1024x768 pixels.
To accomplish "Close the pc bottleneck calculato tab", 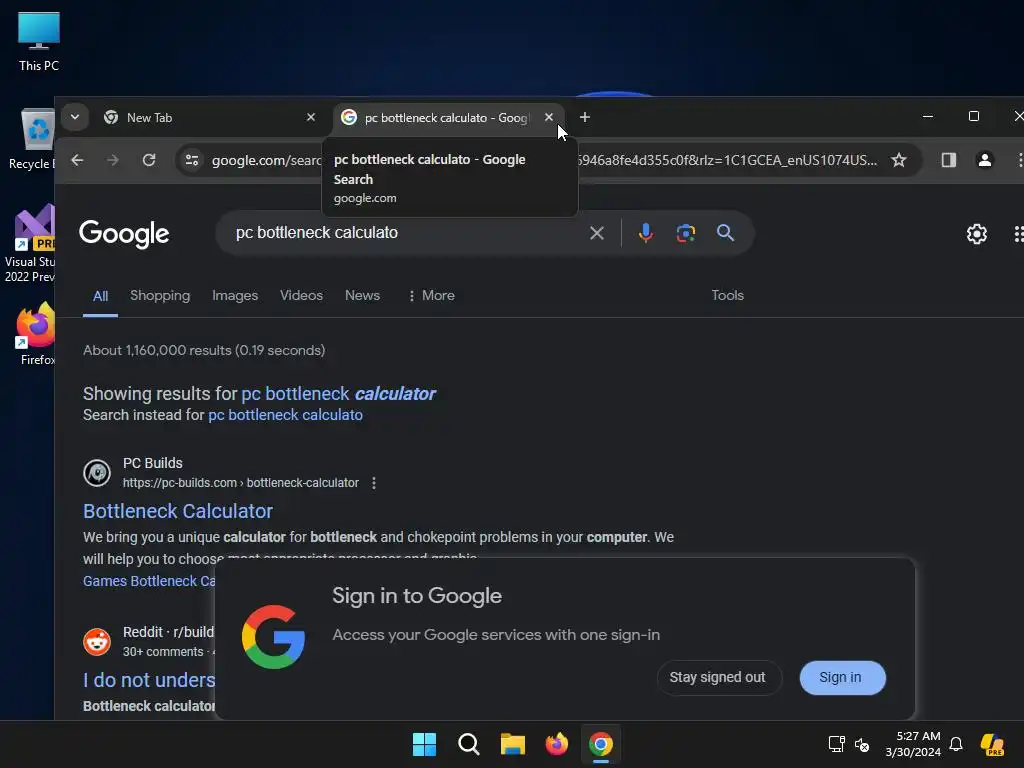I will 549,118.
